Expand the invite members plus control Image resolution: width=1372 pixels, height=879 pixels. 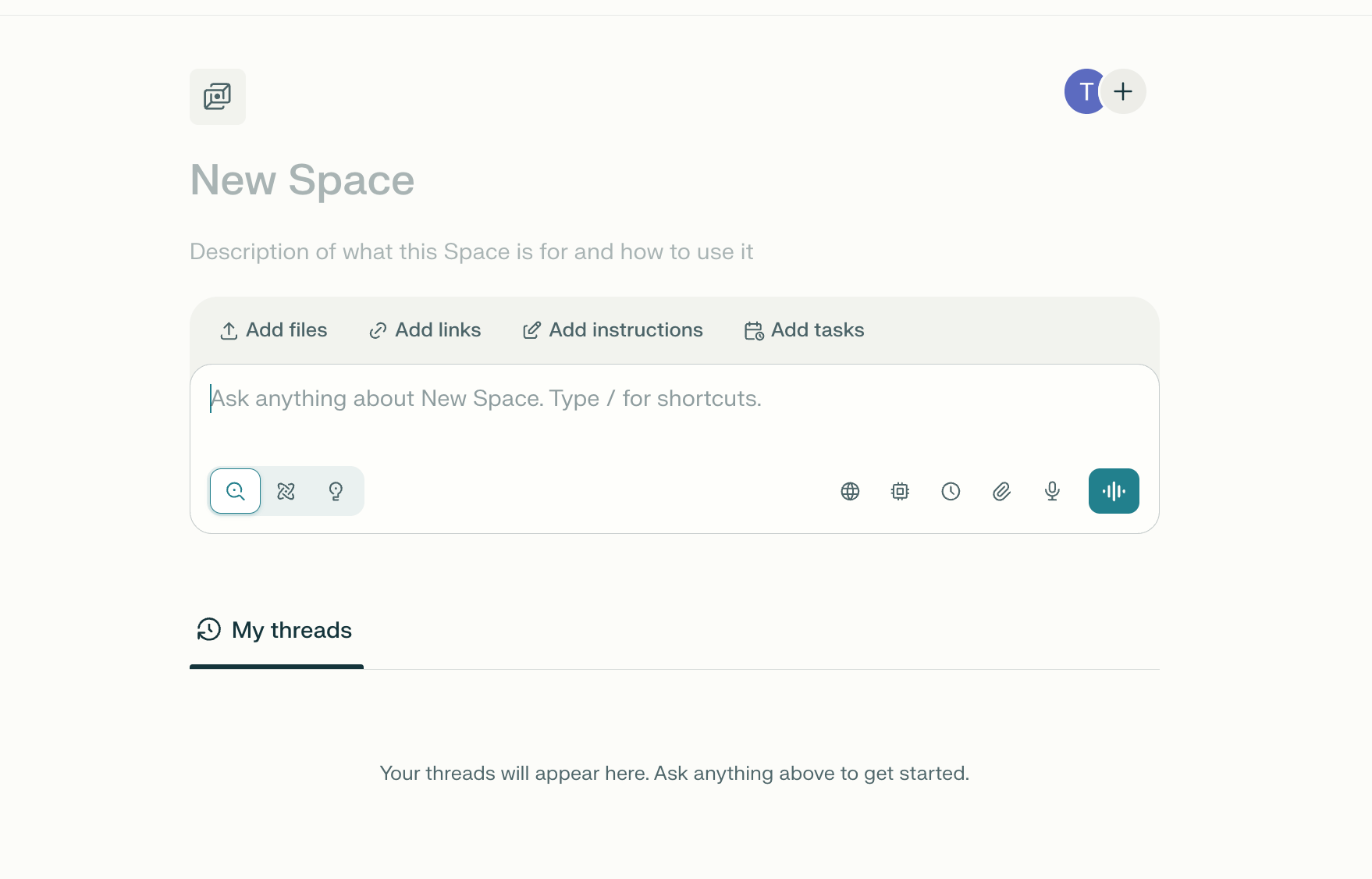(1124, 91)
